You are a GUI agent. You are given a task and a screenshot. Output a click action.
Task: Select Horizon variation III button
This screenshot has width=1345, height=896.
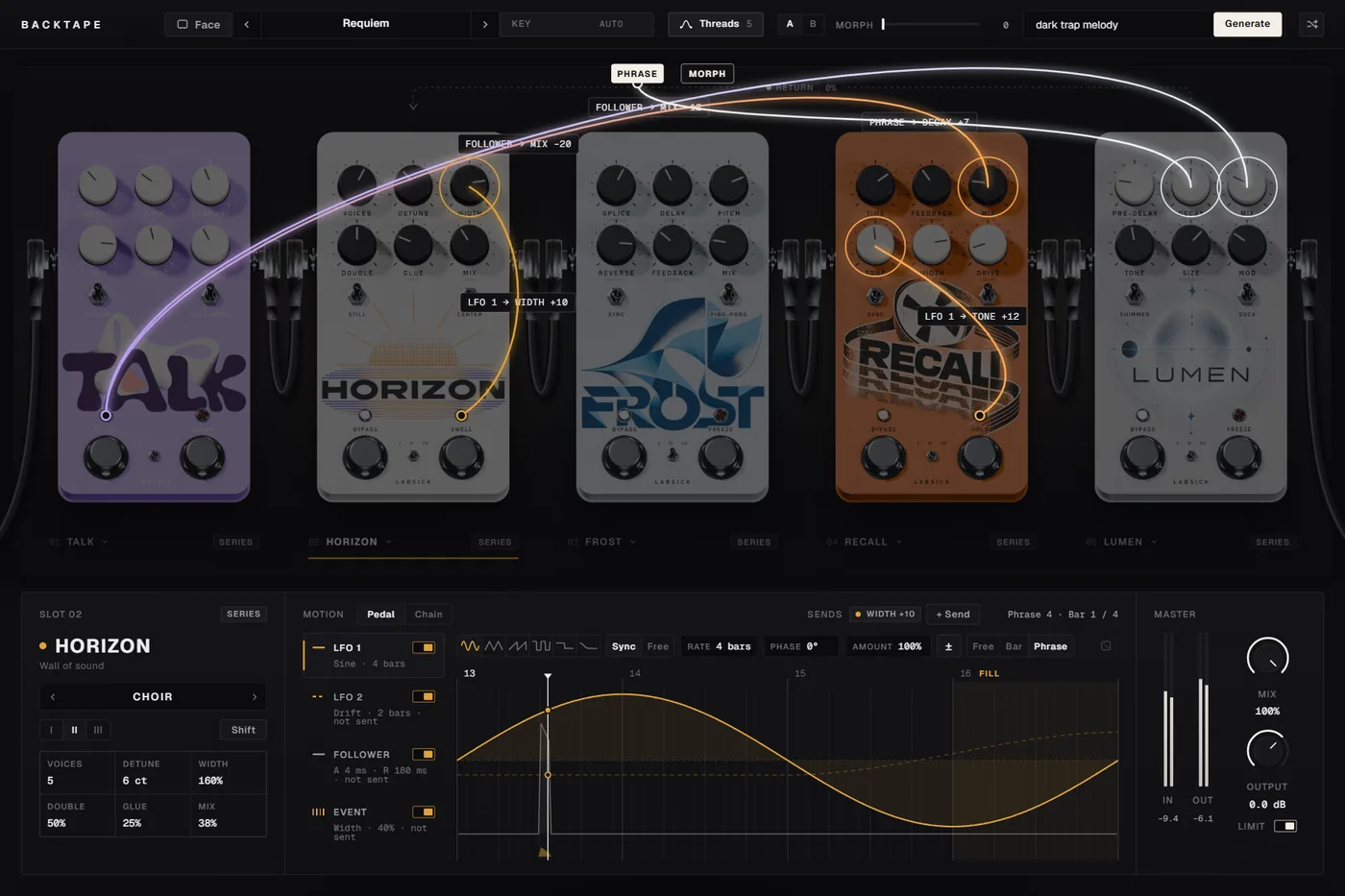tap(98, 730)
